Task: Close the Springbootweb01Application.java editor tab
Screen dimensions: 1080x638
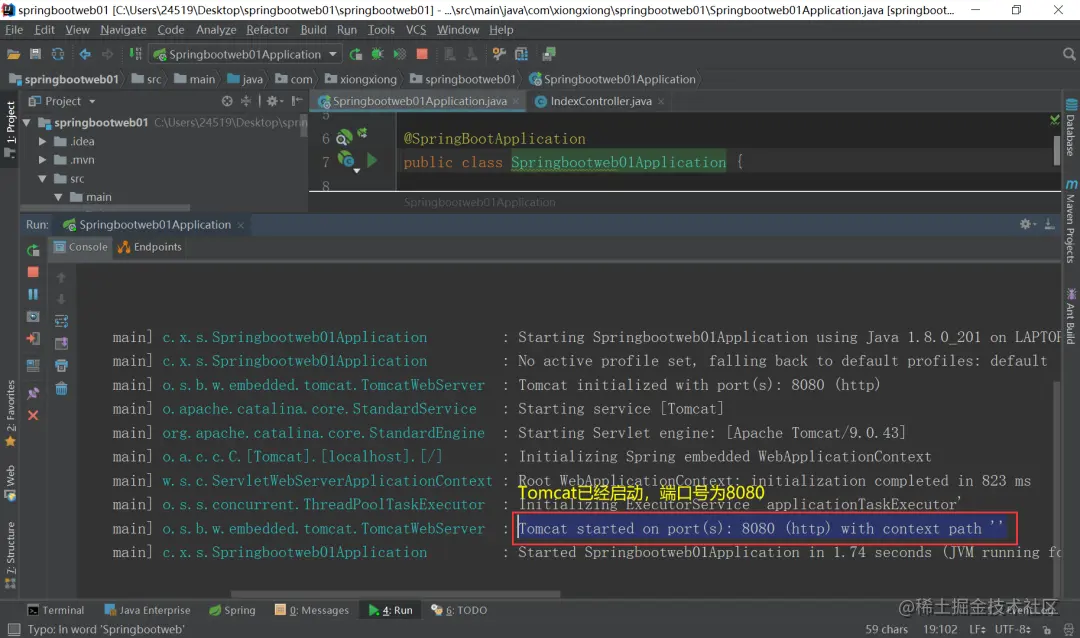Action: pyautogui.click(x=516, y=102)
